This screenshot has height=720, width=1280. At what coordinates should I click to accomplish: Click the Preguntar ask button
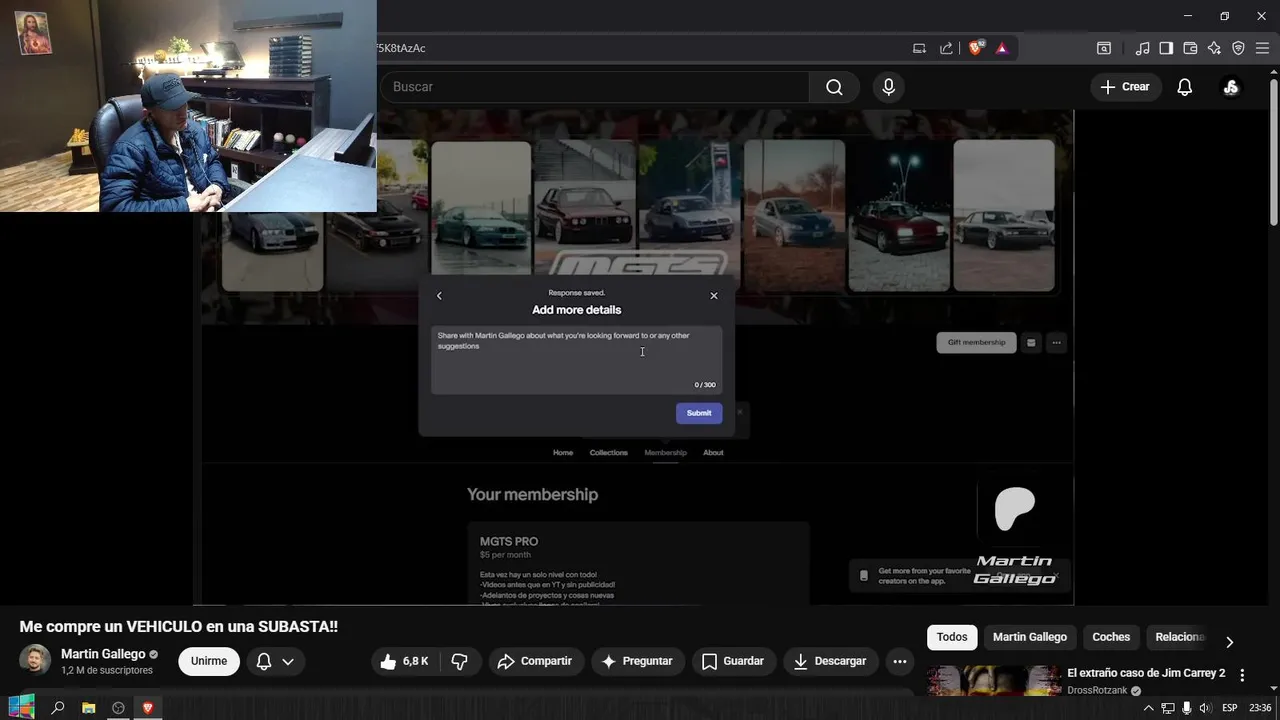click(637, 661)
